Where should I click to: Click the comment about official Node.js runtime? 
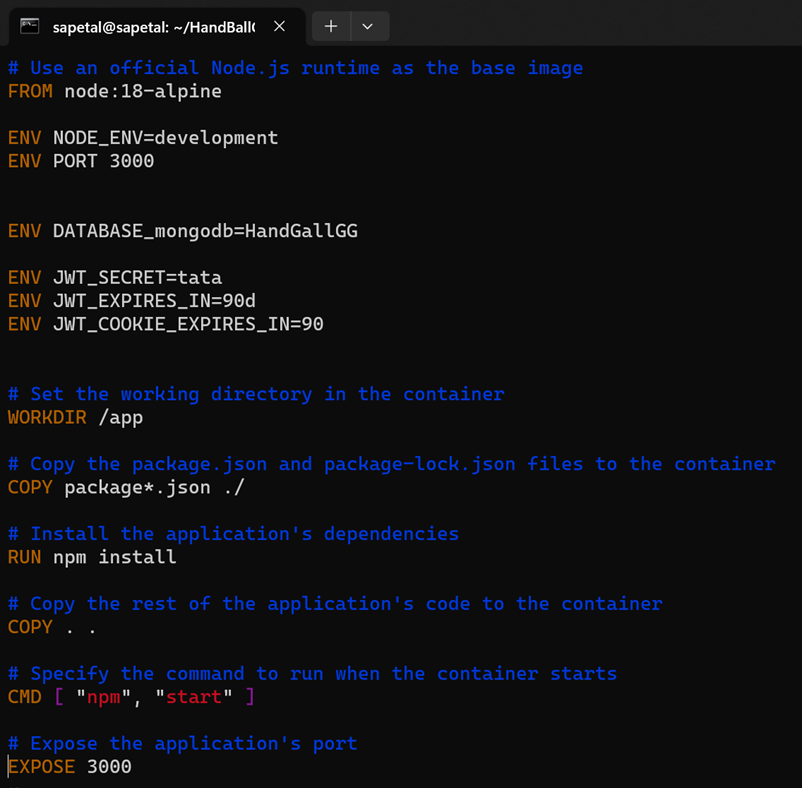click(296, 68)
